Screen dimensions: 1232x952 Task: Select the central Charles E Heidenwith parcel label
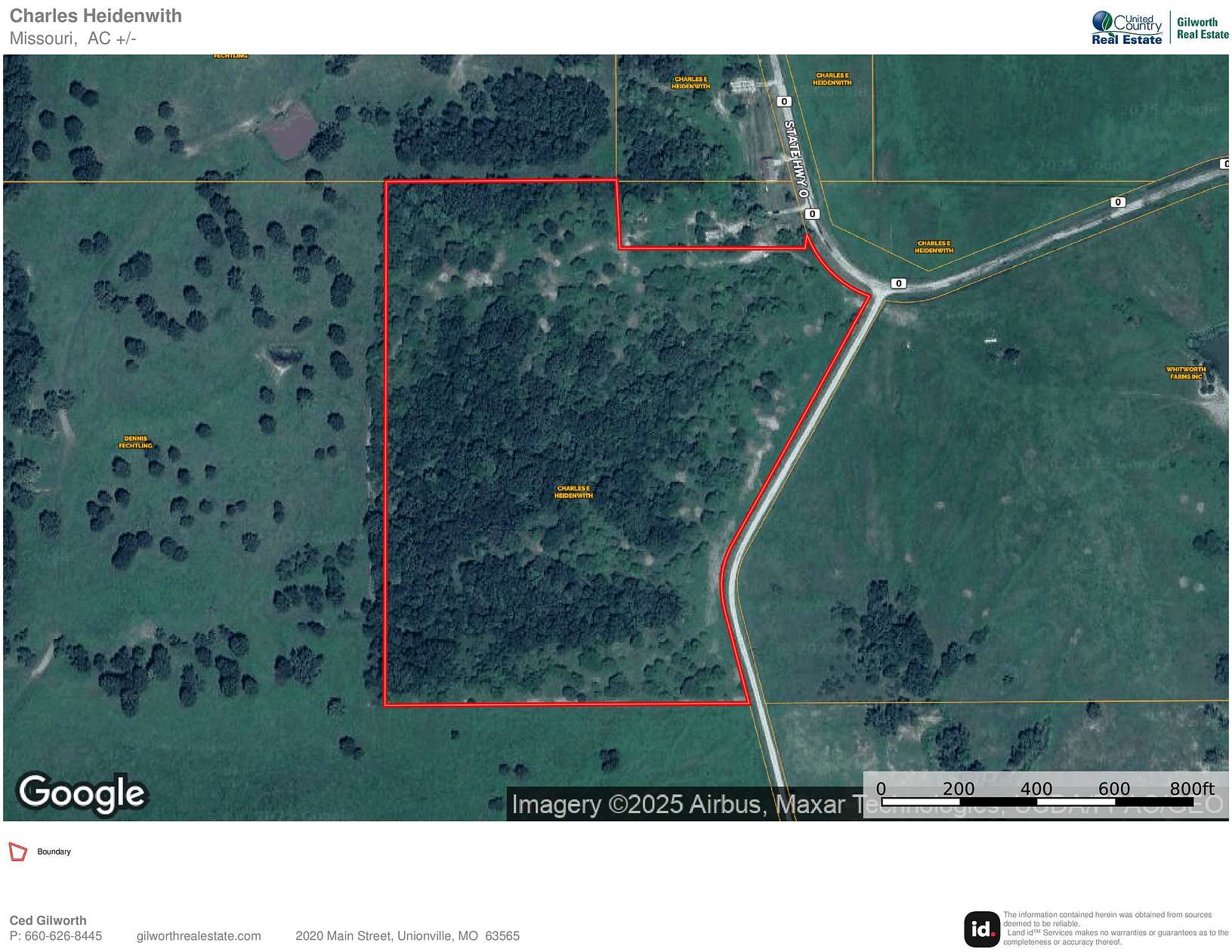pyautogui.click(x=576, y=493)
